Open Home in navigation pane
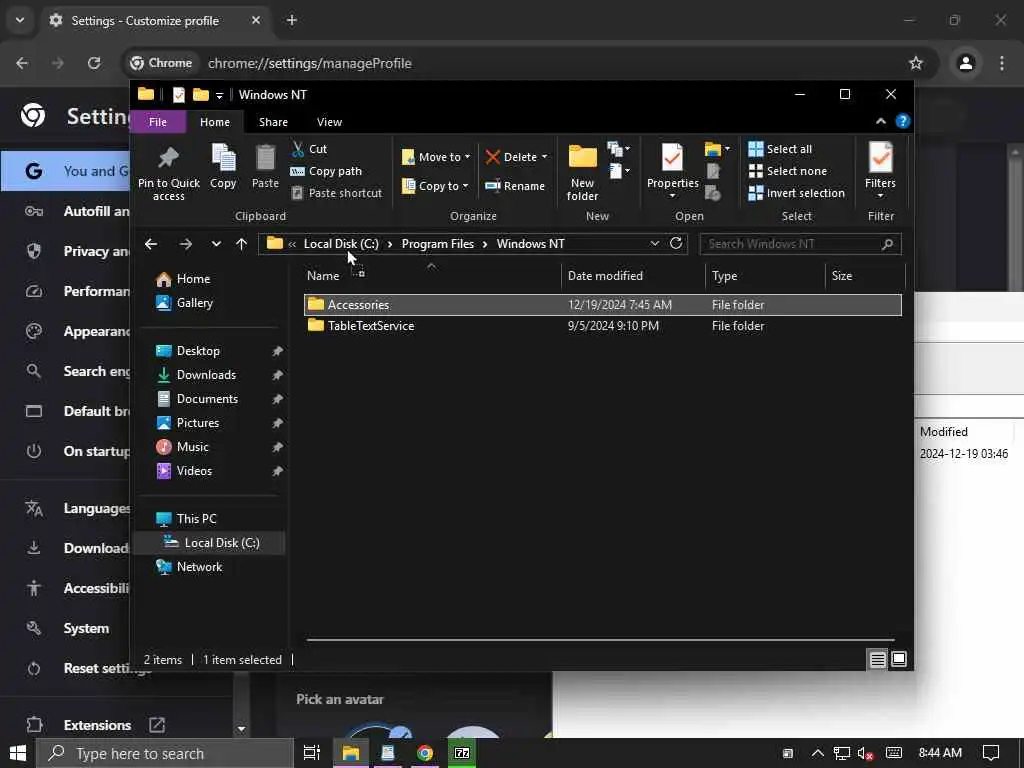1024x768 pixels. point(193,279)
